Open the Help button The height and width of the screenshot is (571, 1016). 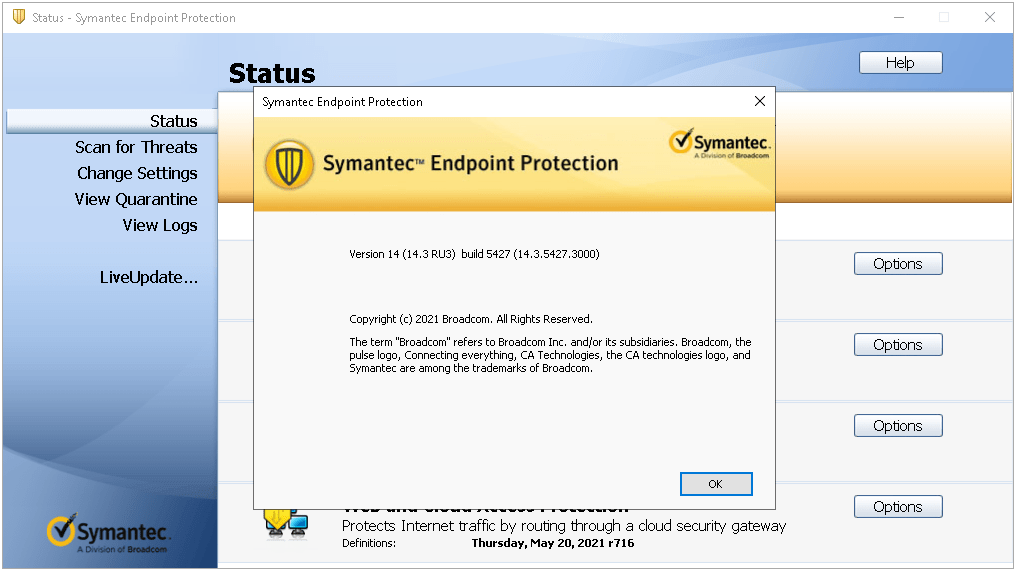[x=900, y=63]
